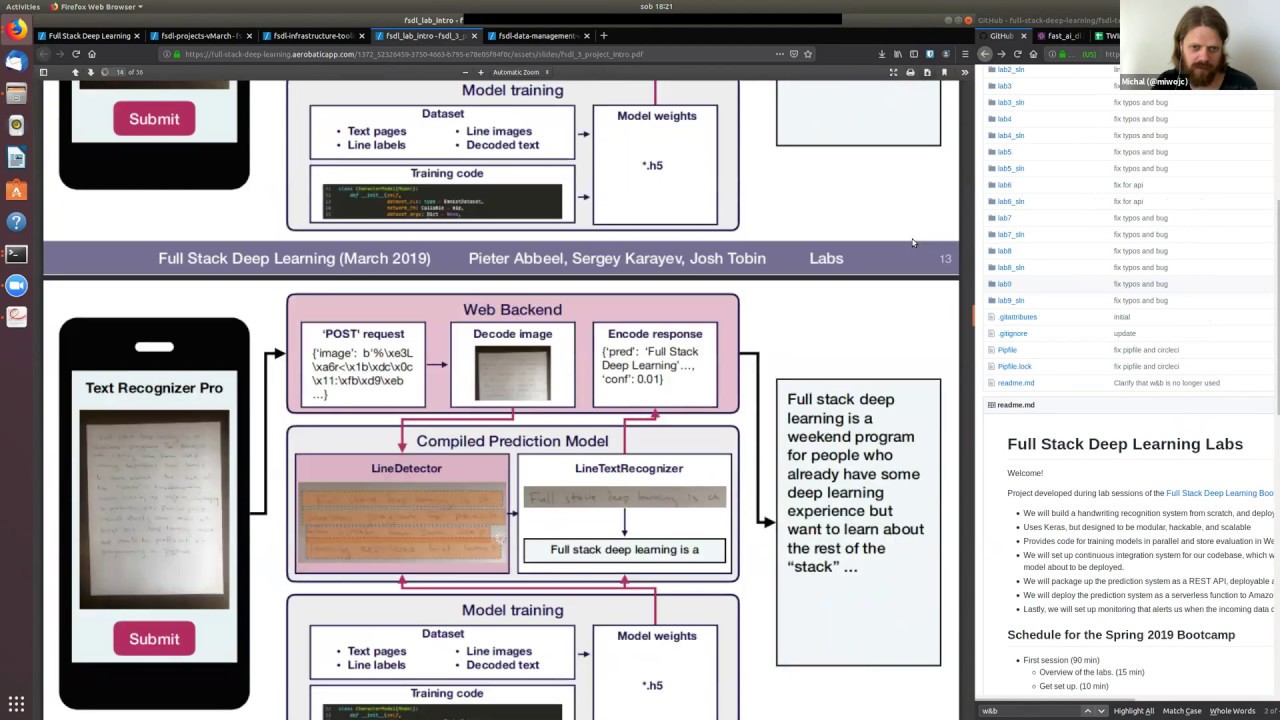Image resolution: width=1280 pixels, height=720 pixels.
Task: Open the Zoom app in the dock
Action: (x=16, y=286)
